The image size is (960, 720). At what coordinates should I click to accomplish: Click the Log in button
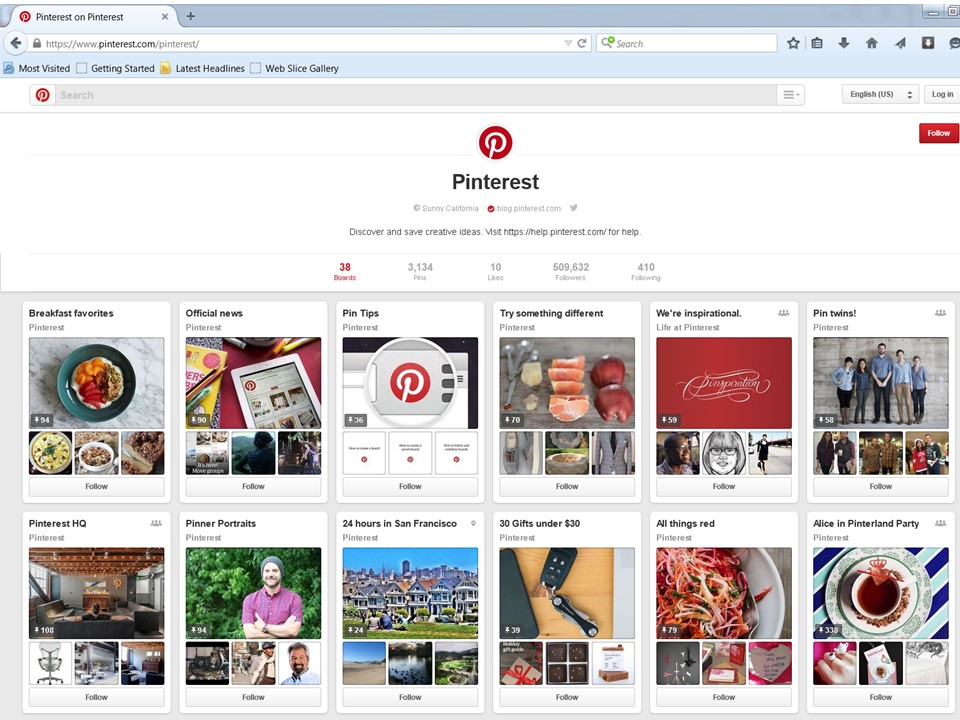click(x=942, y=94)
